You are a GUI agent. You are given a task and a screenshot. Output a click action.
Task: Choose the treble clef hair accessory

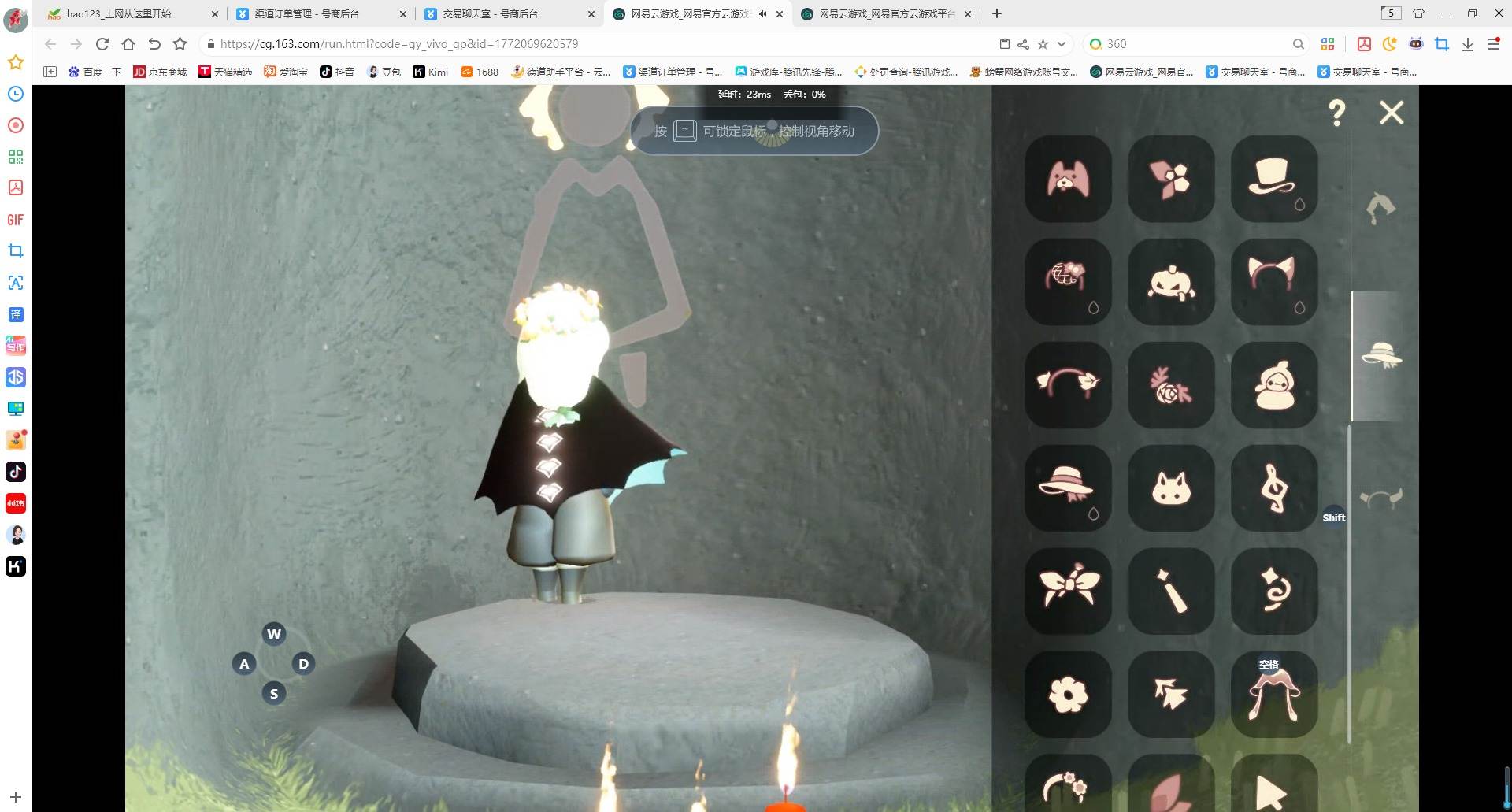[x=1274, y=488]
